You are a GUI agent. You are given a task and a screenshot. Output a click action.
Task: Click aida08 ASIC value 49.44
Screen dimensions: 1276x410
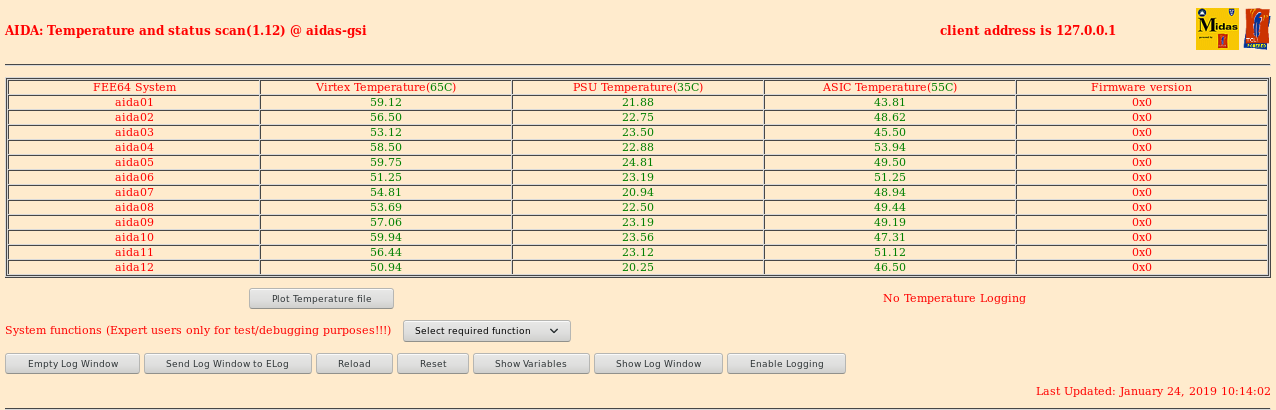tap(890, 207)
